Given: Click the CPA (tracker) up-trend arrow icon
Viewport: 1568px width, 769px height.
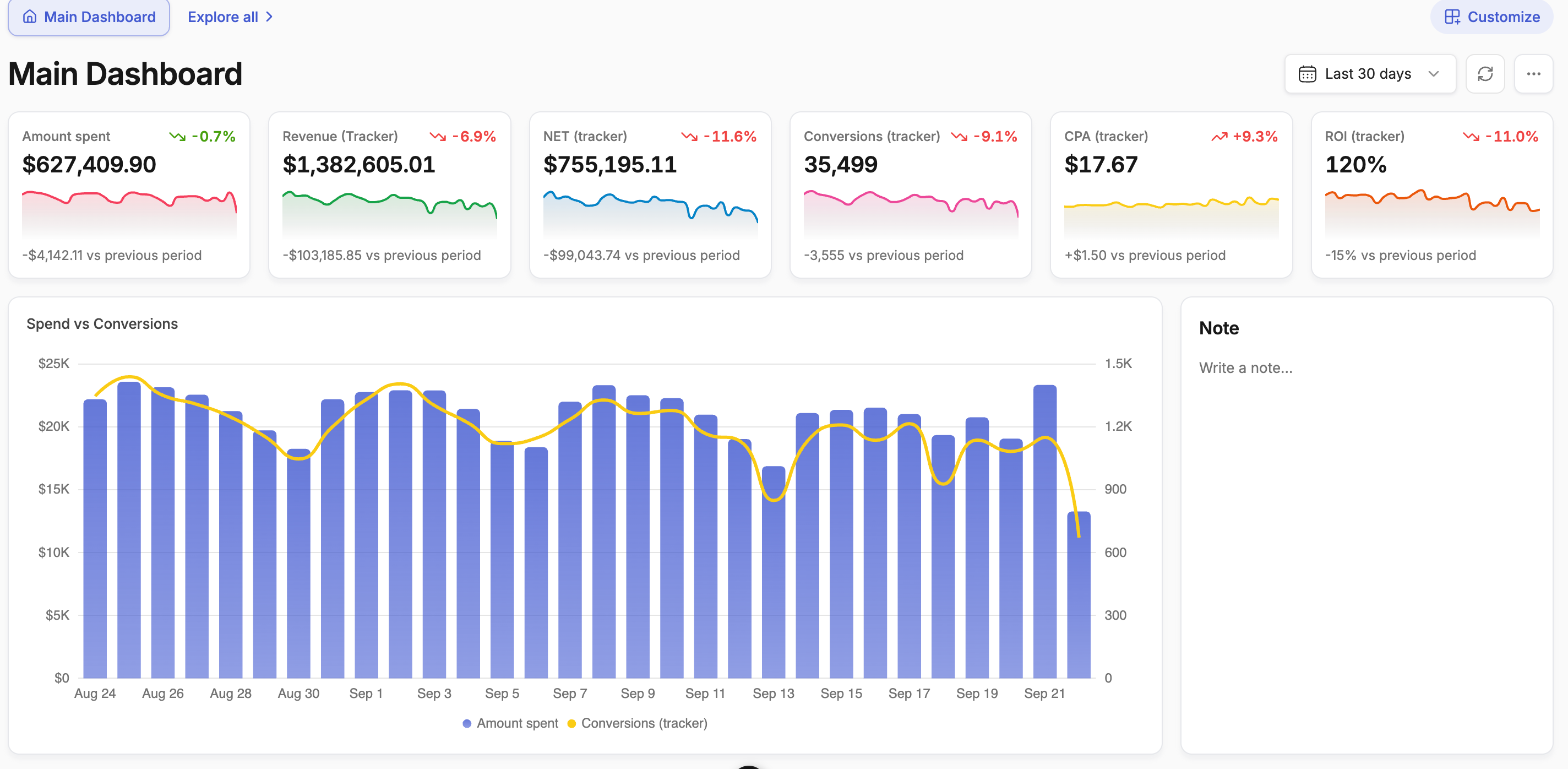Looking at the screenshot, I should 1219,136.
